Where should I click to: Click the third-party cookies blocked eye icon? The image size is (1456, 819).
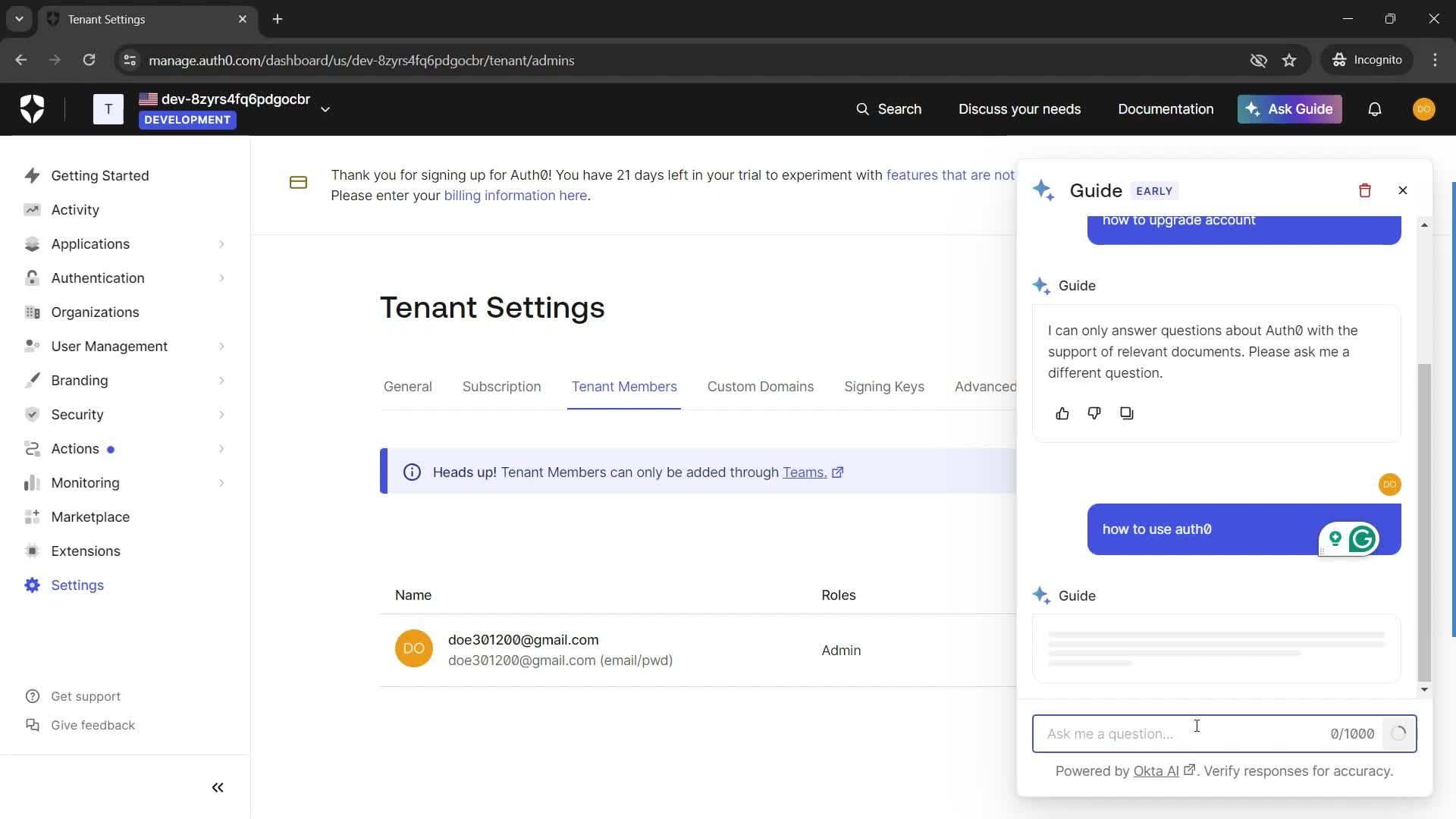point(1258,60)
